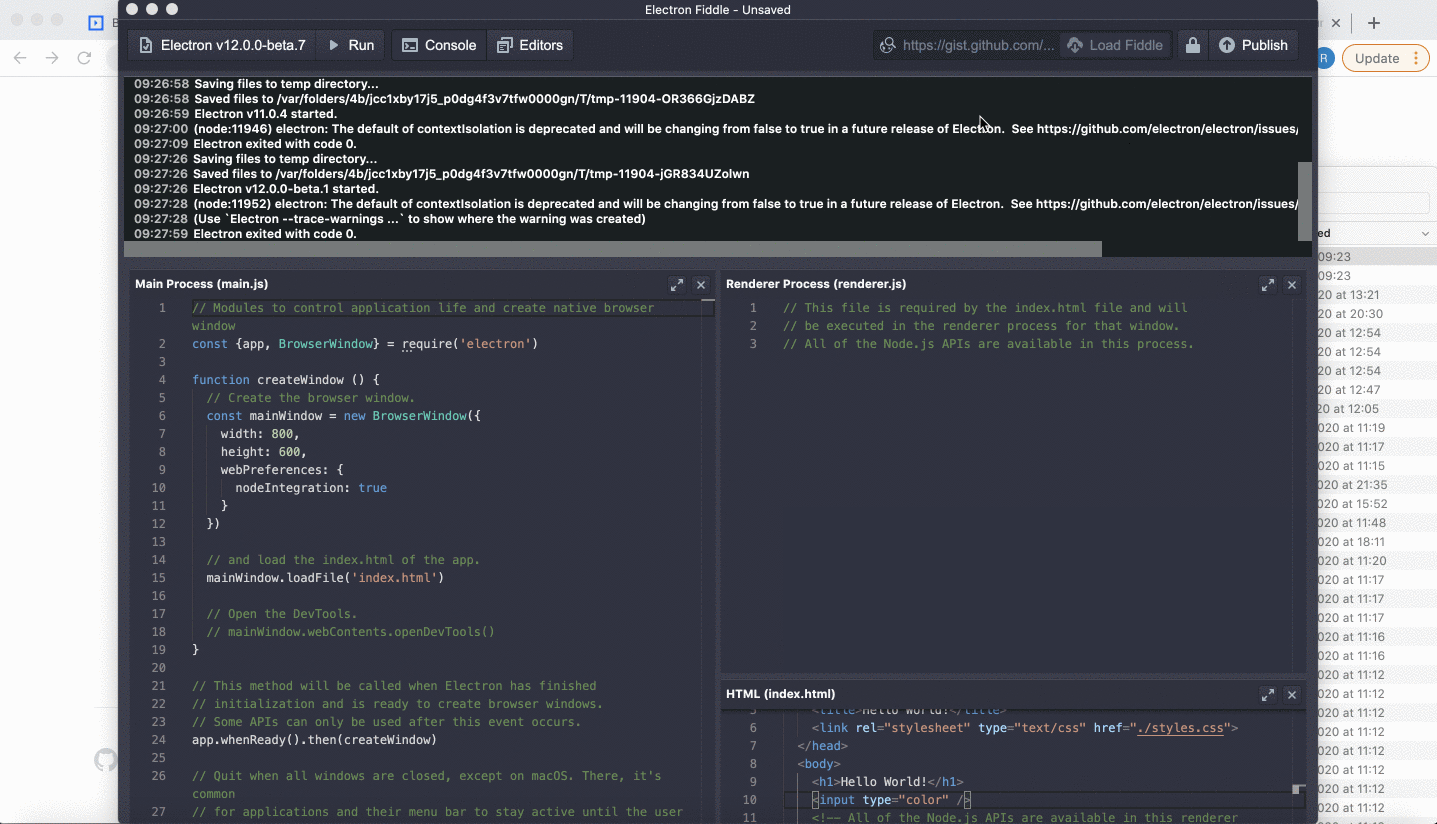Close the Renderer Process (renderer.js) editor
The height and width of the screenshot is (824, 1437).
(x=1292, y=285)
